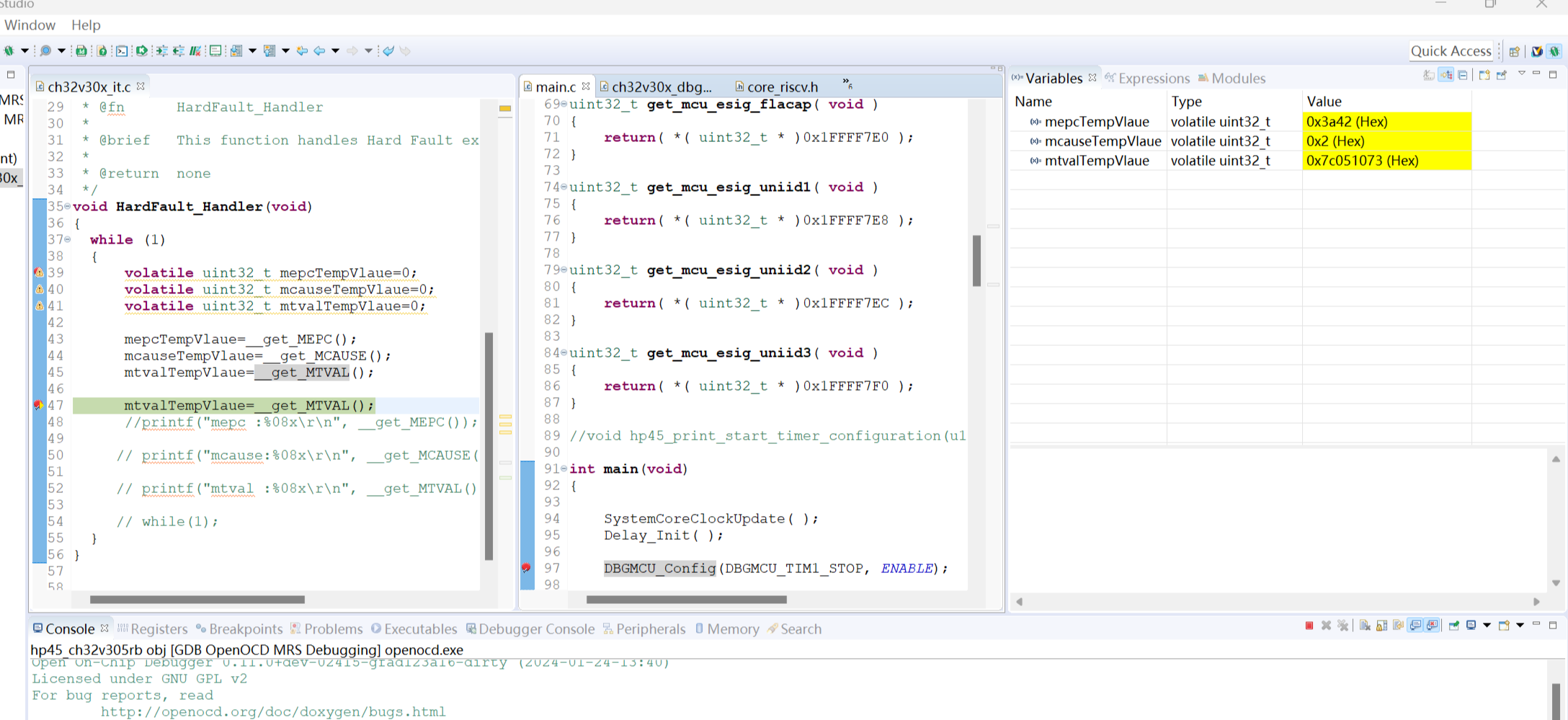Click the green monitor display icon
Screen dimensions: 1568x720
click(215, 50)
